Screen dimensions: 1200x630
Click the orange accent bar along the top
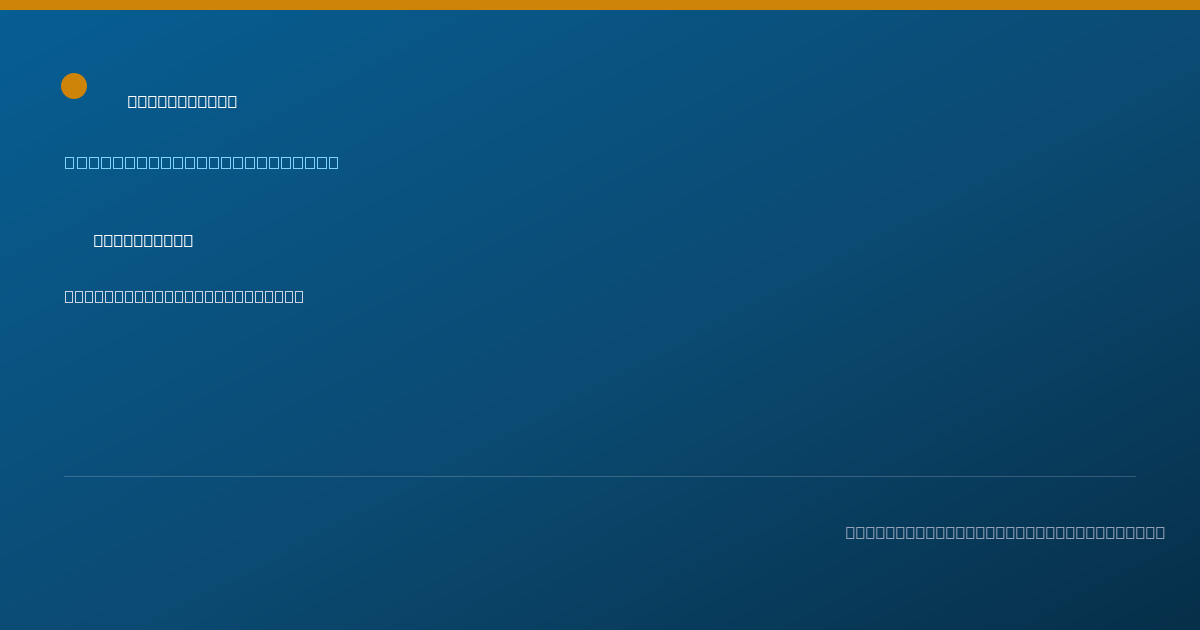pyautogui.click(x=600, y=5)
